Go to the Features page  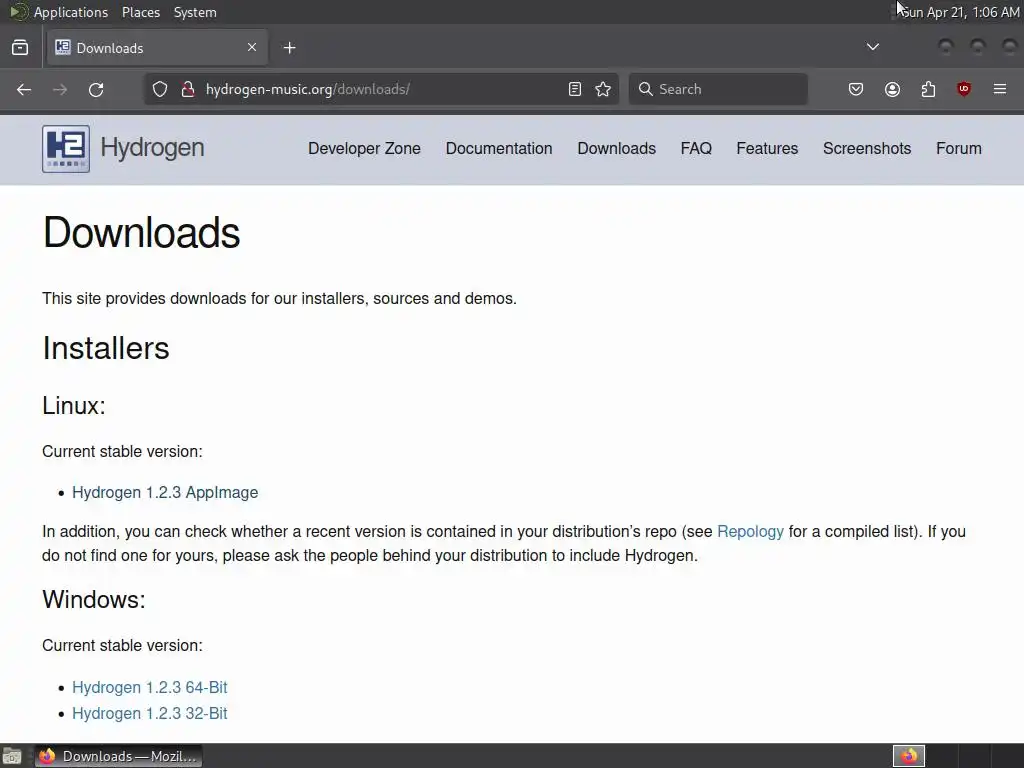[x=767, y=148]
